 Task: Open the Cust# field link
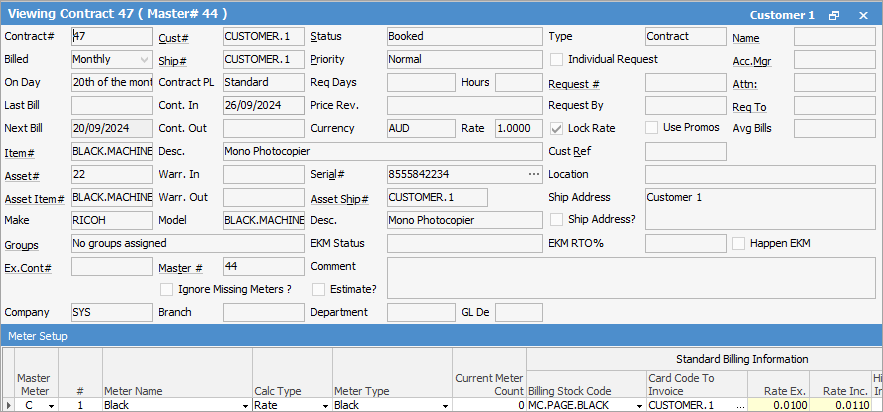(x=174, y=37)
